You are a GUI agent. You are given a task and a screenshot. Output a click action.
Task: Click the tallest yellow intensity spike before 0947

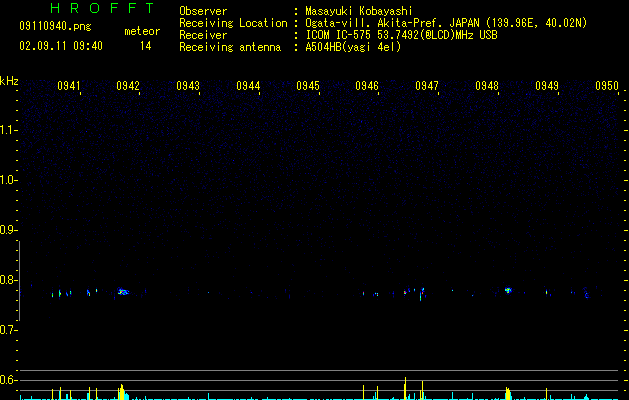[405, 388]
